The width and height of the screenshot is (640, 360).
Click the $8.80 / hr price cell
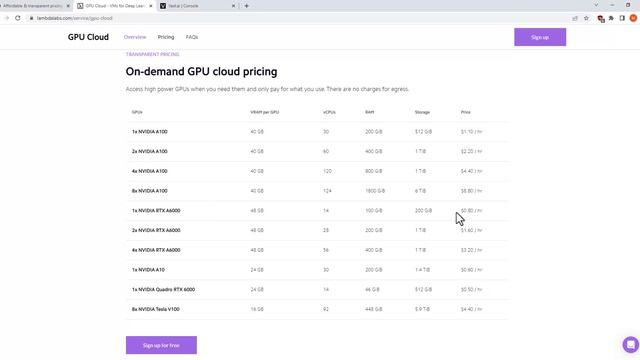tap(471, 191)
